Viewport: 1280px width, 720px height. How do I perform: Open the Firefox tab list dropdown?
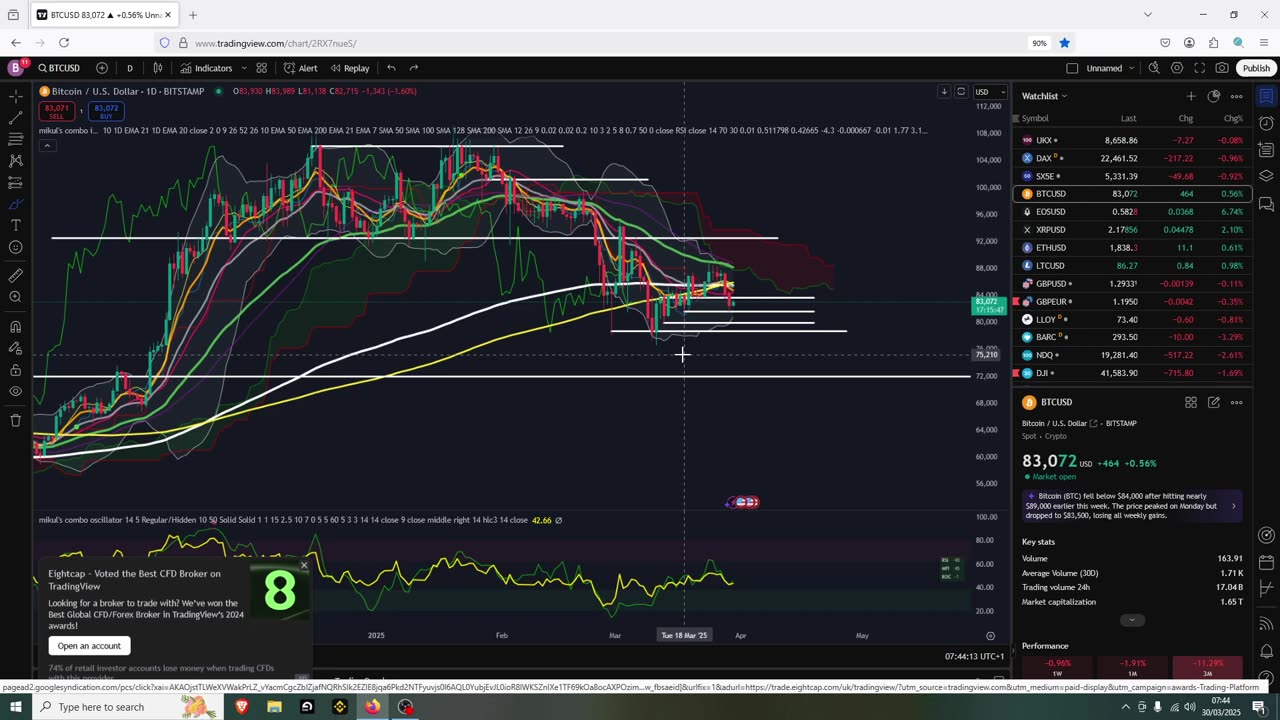coord(1147,14)
